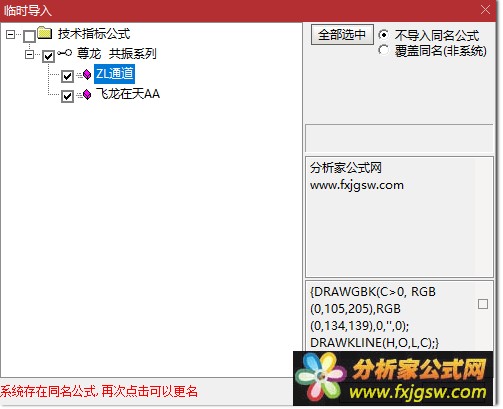The height and width of the screenshot is (409, 503).
Task: Select the 技术指标公式 root label
Action: pyautogui.click(x=94, y=34)
